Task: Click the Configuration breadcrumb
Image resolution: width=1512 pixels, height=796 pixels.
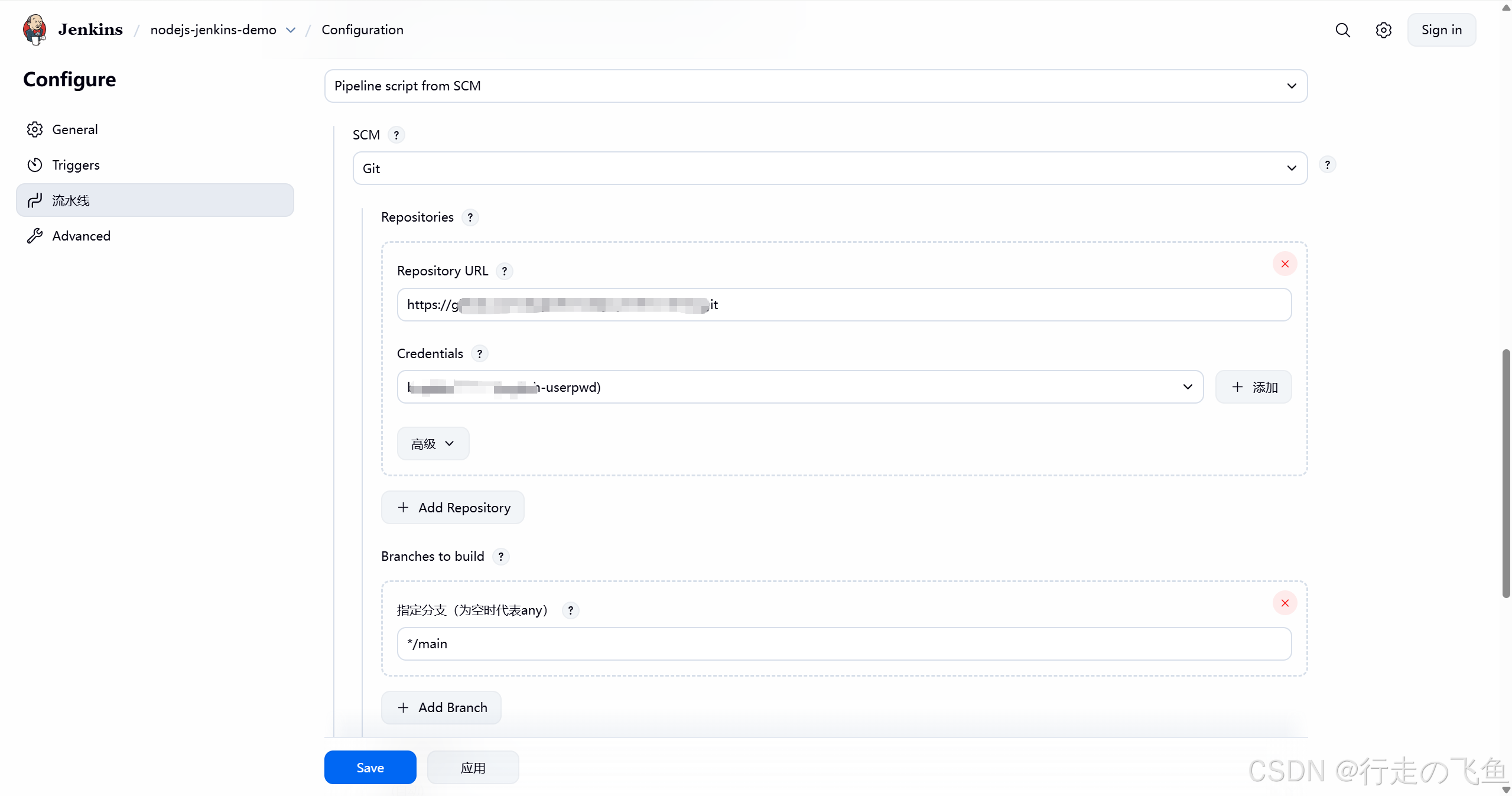Action: [x=362, y=30]
